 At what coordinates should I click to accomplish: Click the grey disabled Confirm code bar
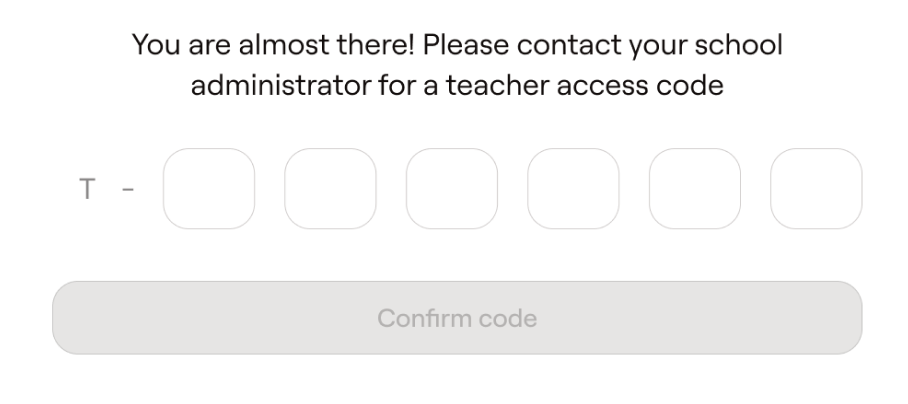click(457, 318)
